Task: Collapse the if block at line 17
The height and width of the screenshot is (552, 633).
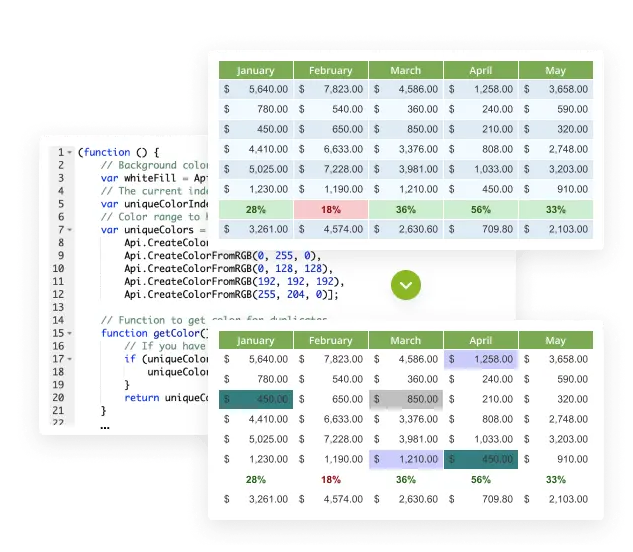Action: [x=69, y=359]
